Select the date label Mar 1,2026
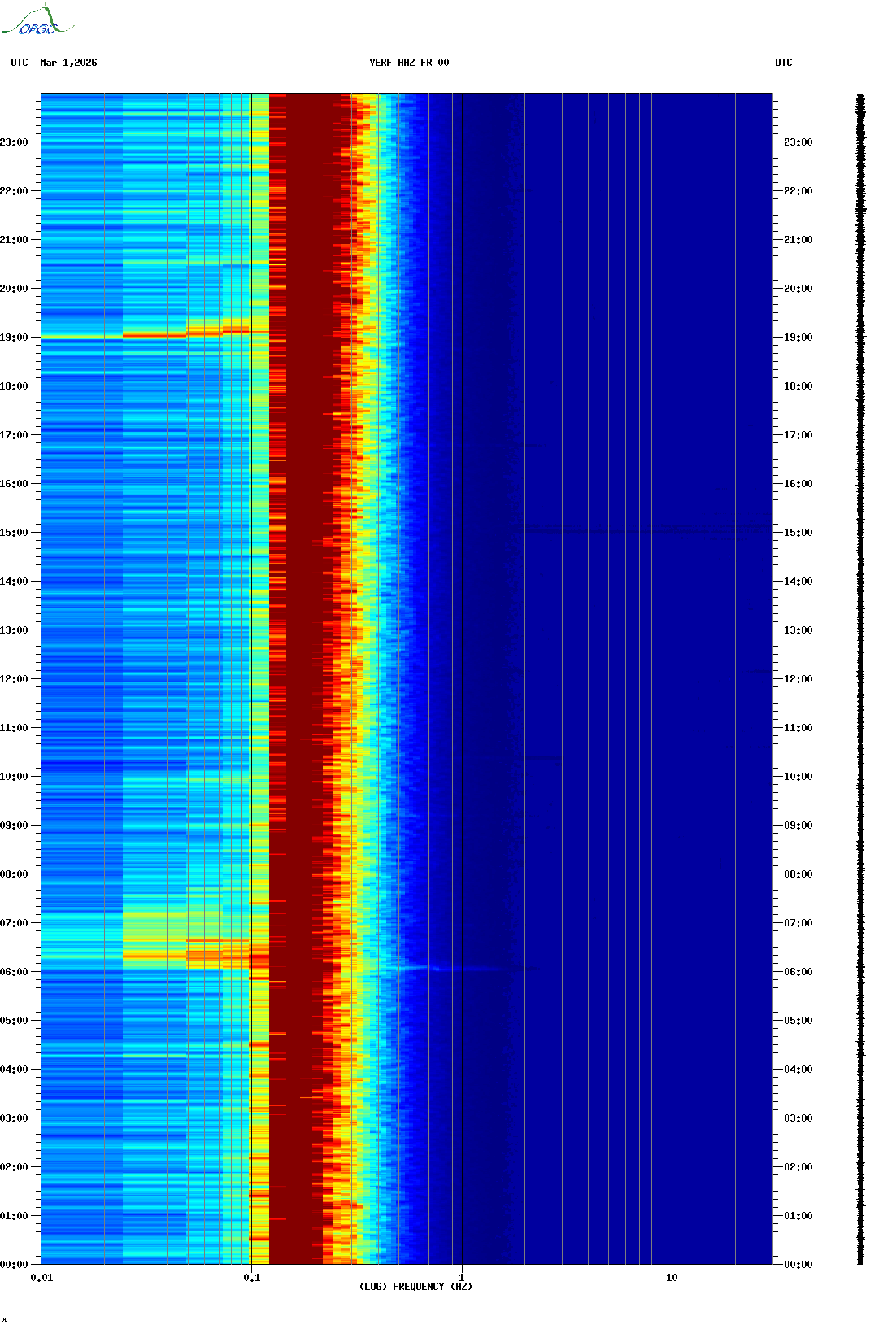The height and width of the screenshot is (1329, 896). pyautogui.click(x=68, y=63)
